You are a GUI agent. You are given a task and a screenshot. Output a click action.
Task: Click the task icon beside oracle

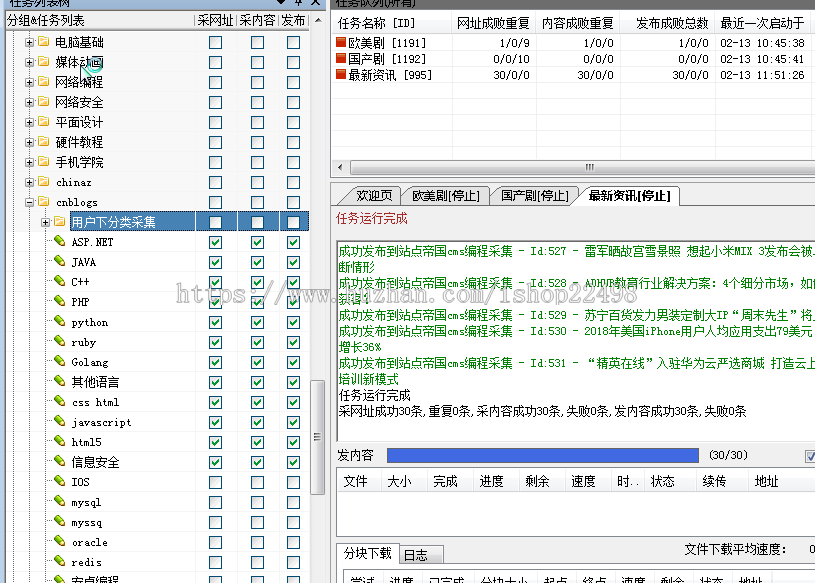point(60,541)
